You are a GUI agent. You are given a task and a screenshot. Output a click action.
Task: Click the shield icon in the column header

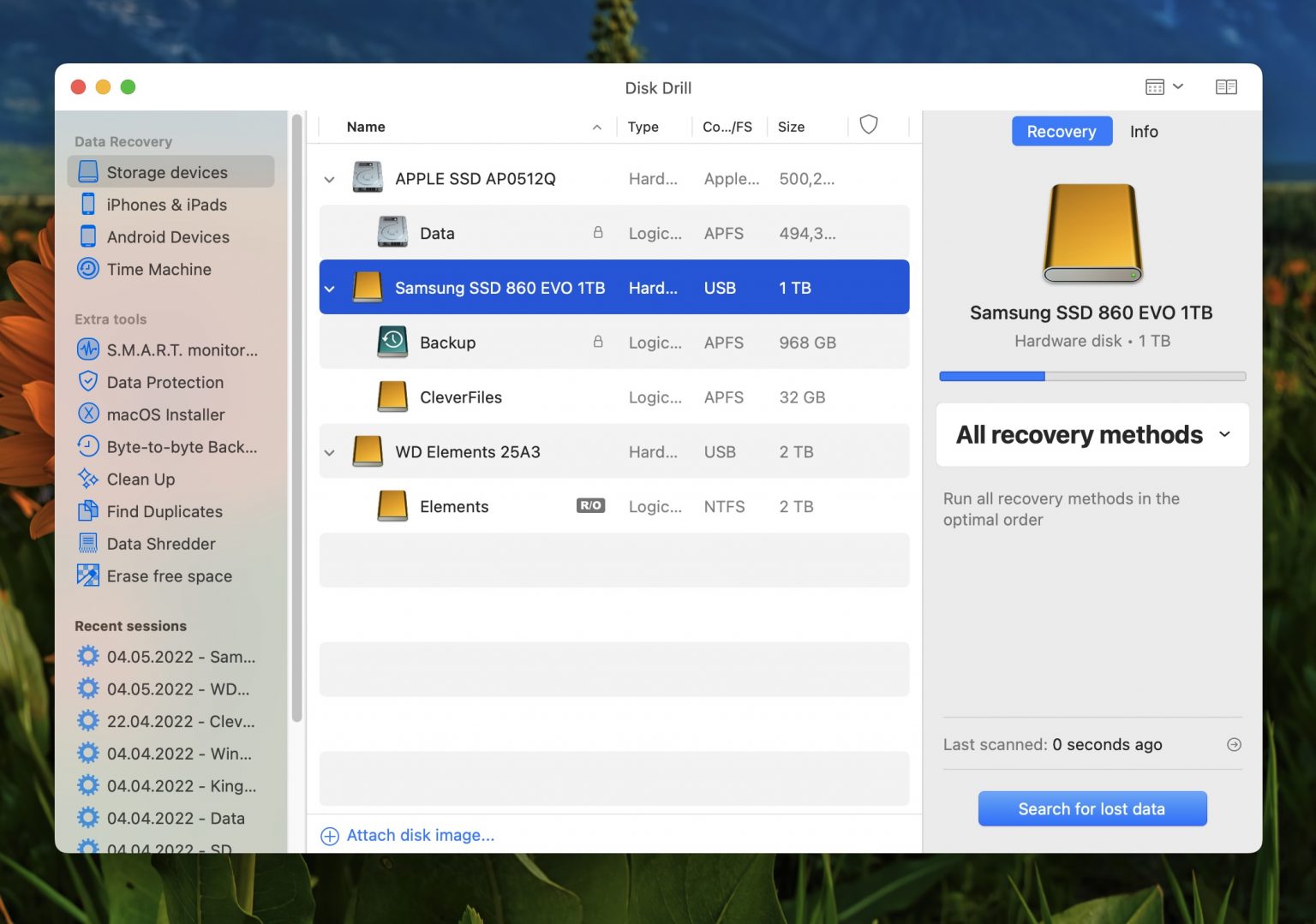pos(869,125)
